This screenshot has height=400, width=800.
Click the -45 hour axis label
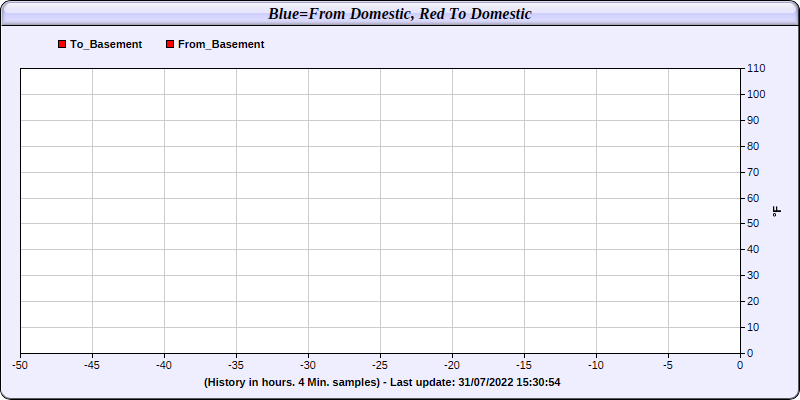click(92, 365)
